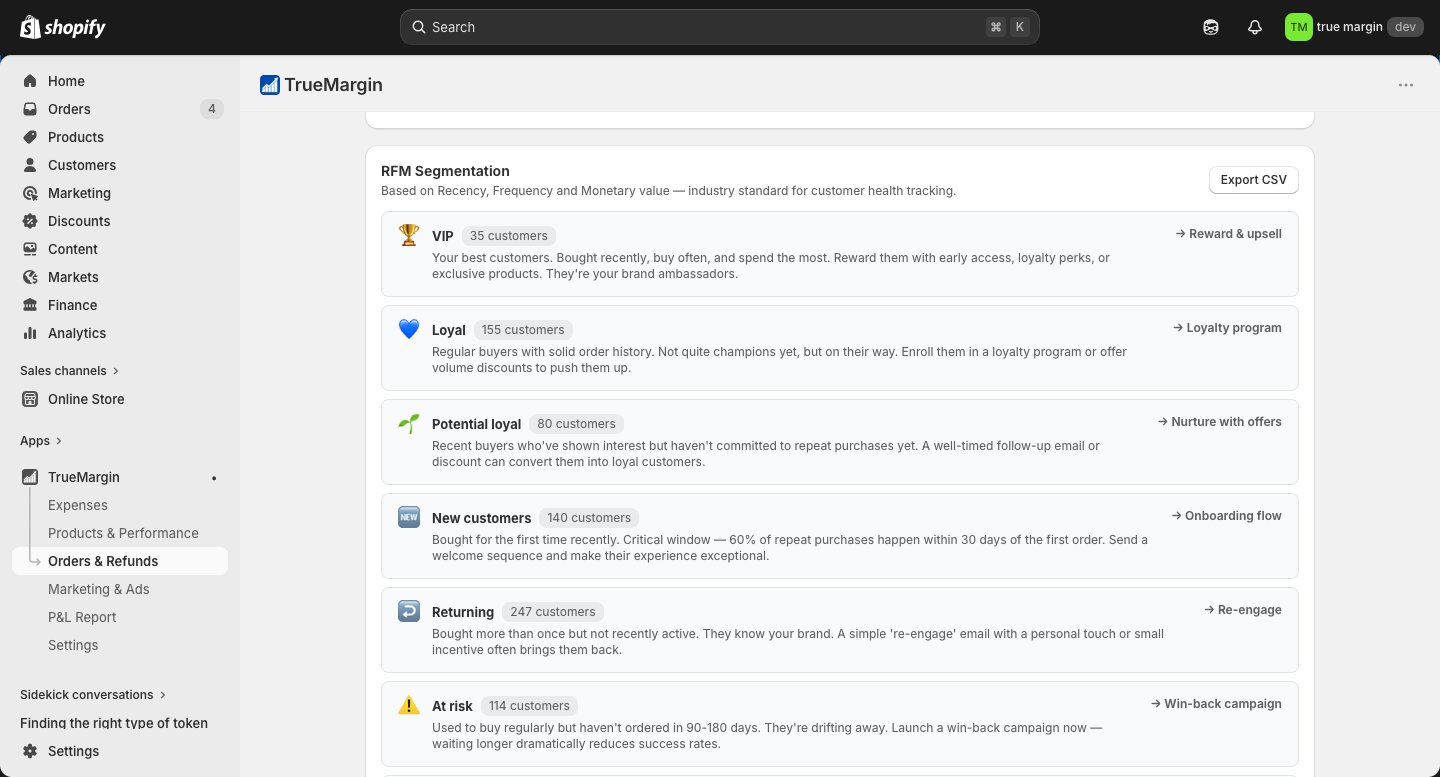Click the Nurture with offers link
This screenshot has width=1440, height=777.
[x=1220, y=422]
